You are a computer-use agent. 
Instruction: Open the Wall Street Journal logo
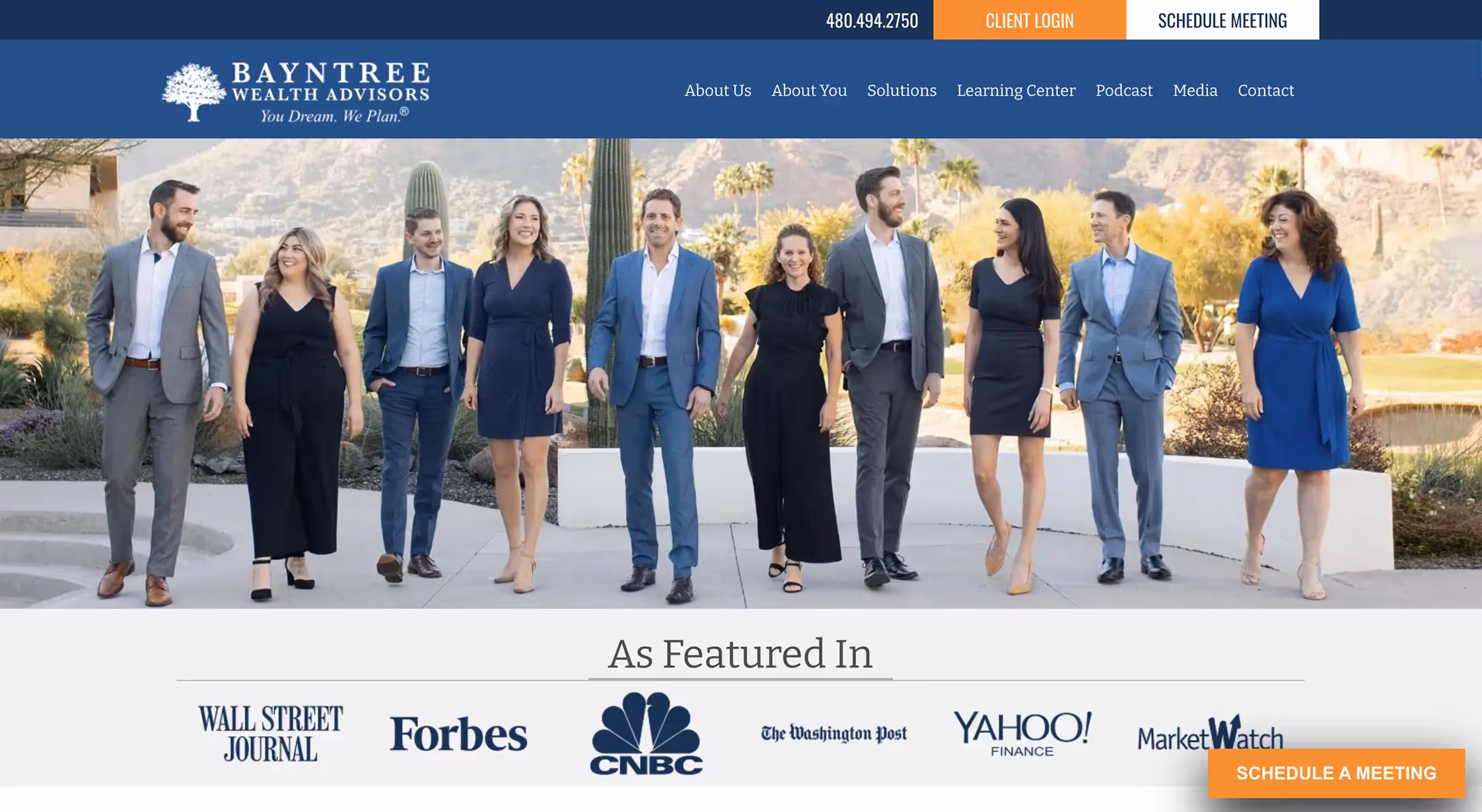[x=271, y=733]
